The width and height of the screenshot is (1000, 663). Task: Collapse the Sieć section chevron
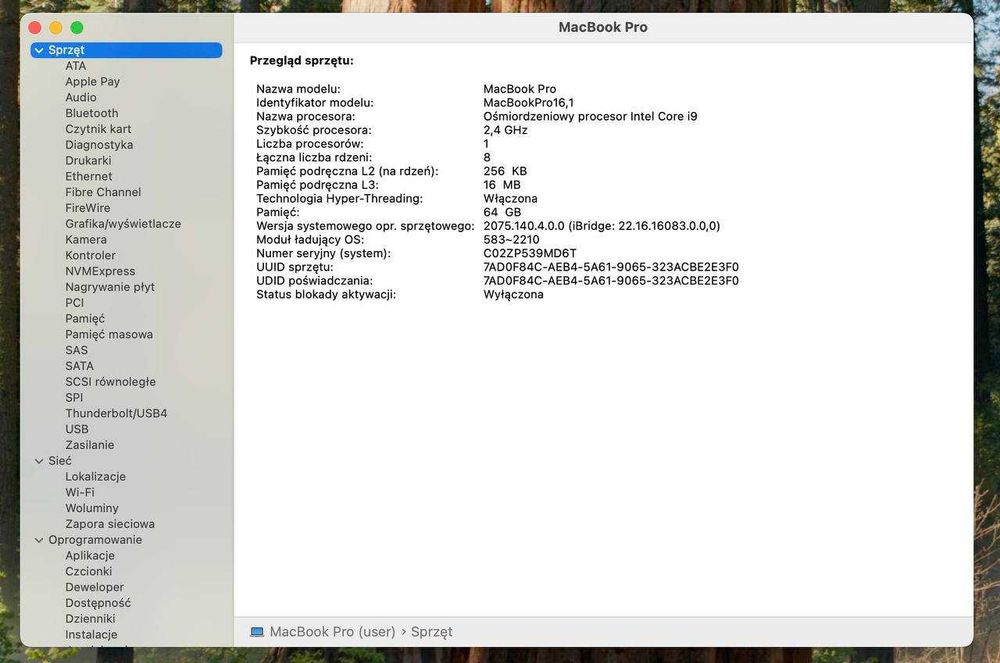[39, 461]
